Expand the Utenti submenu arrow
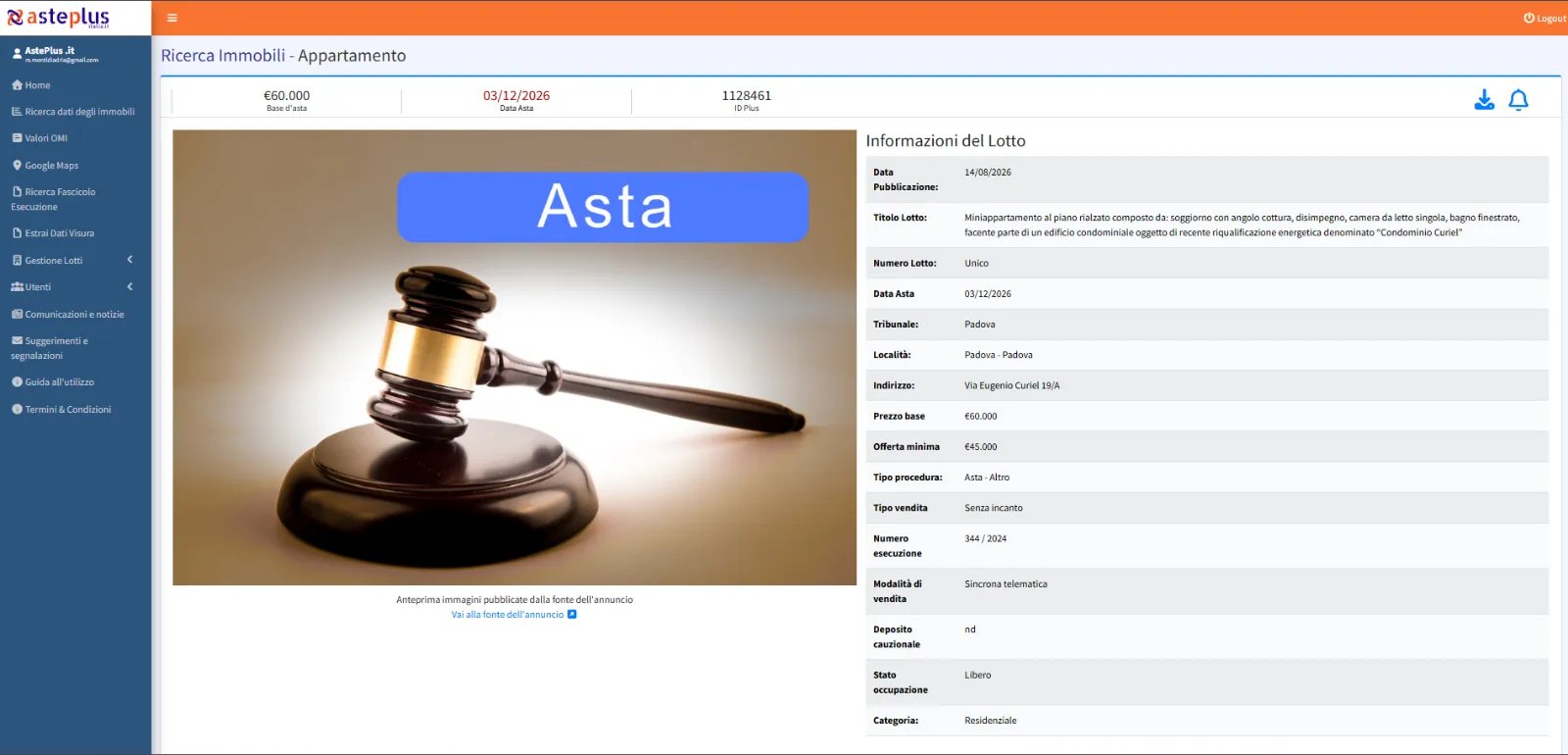Image resolution: width=1568 pixels, height=755 pixels. click(x=129, y=286)
